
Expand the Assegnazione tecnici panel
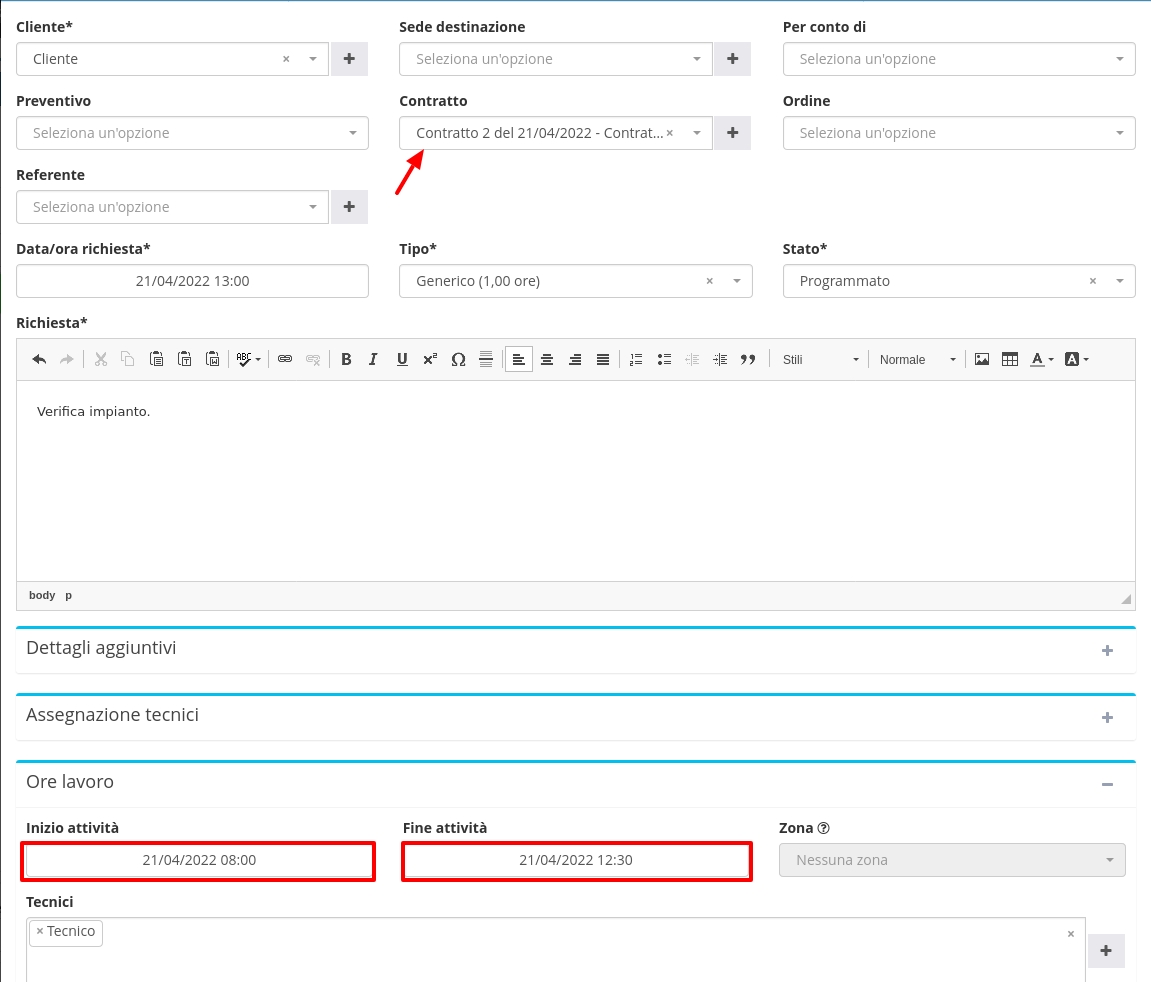[1107, 717]
